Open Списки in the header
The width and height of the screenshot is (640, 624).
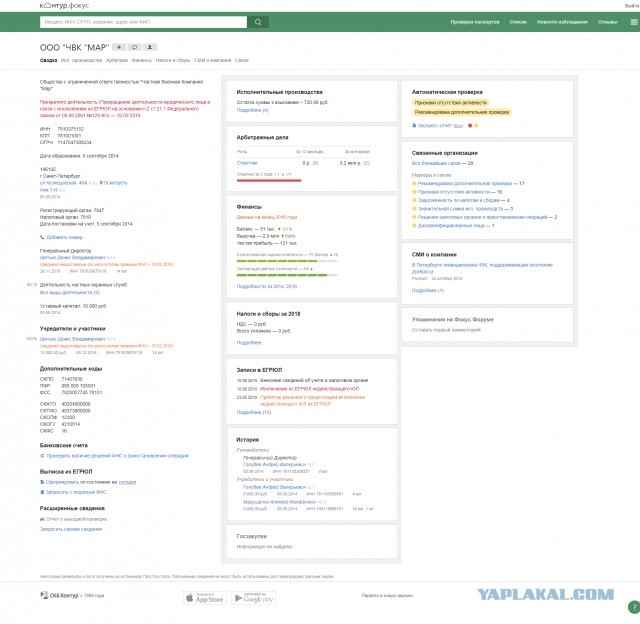pos(518,22)
